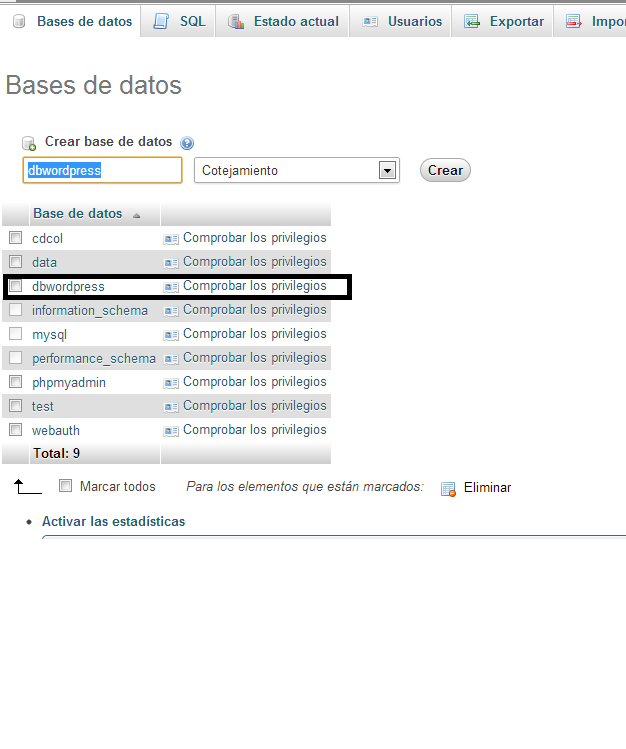
Task: Open the test database link
Action: tap(42, 407)
